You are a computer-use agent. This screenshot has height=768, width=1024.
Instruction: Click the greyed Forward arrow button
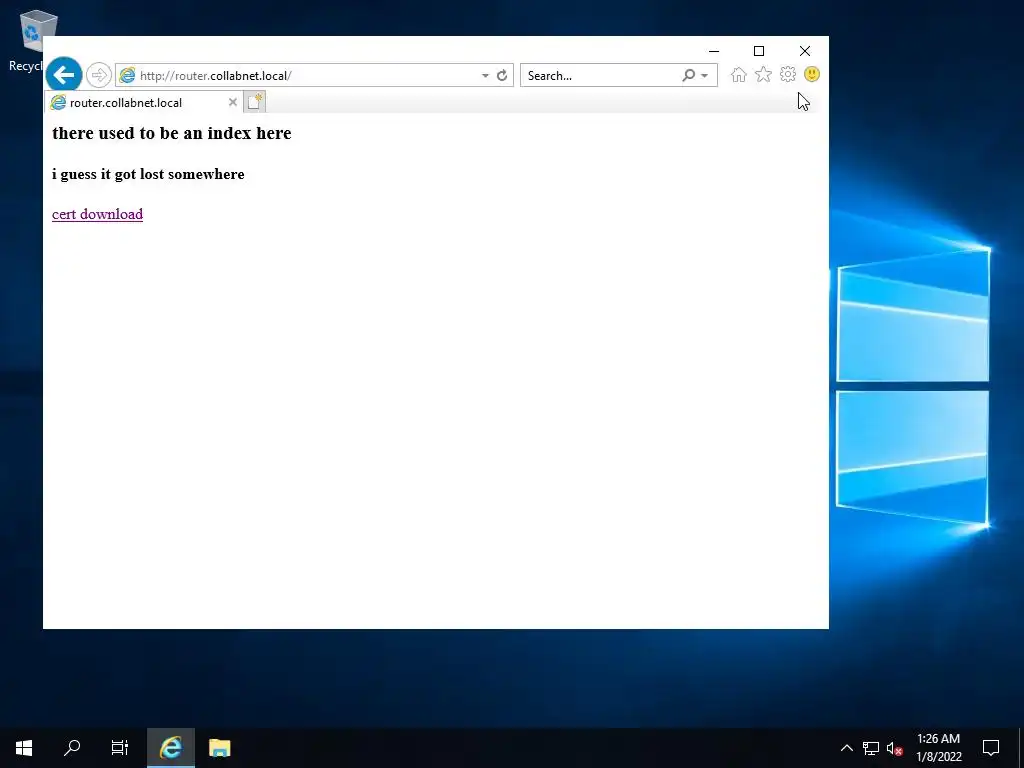[x=99, y=75]
